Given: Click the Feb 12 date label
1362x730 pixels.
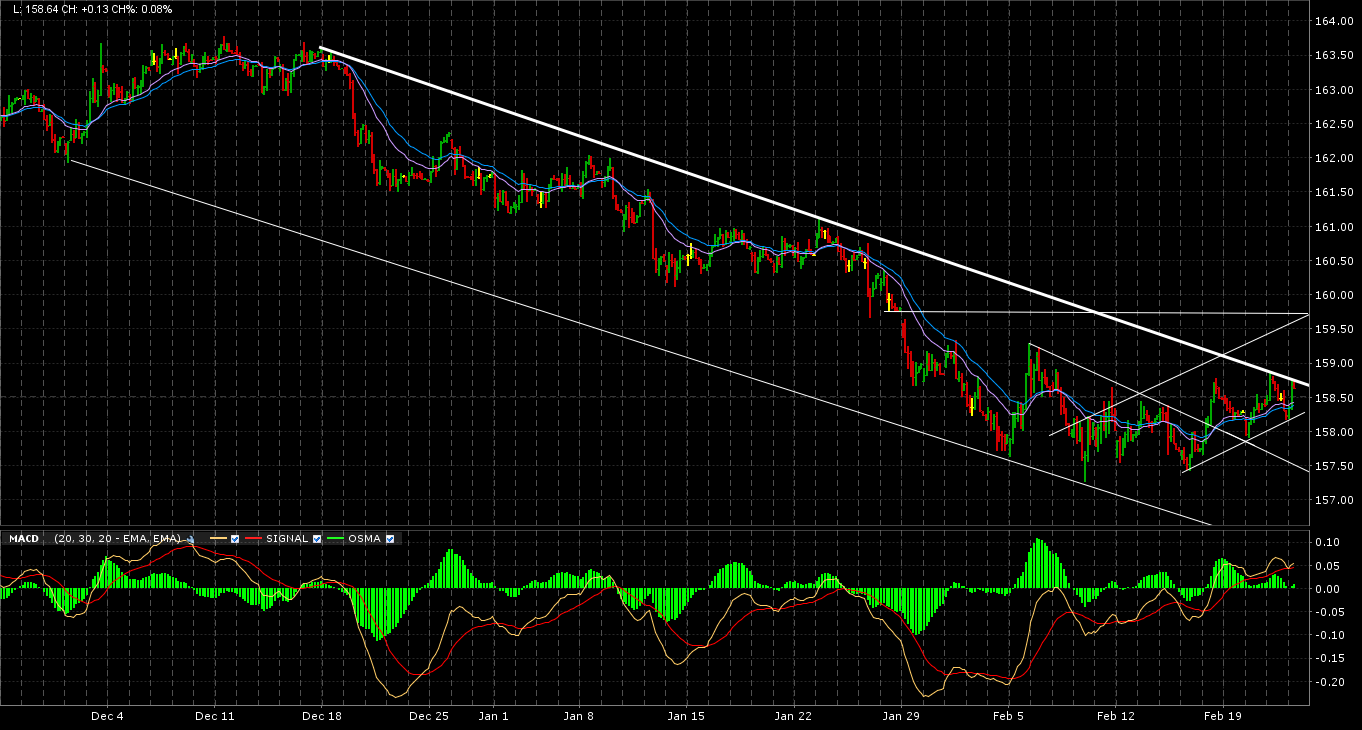Looking at the screenshot, I should pyautogui.click(x=1116, y=716).
